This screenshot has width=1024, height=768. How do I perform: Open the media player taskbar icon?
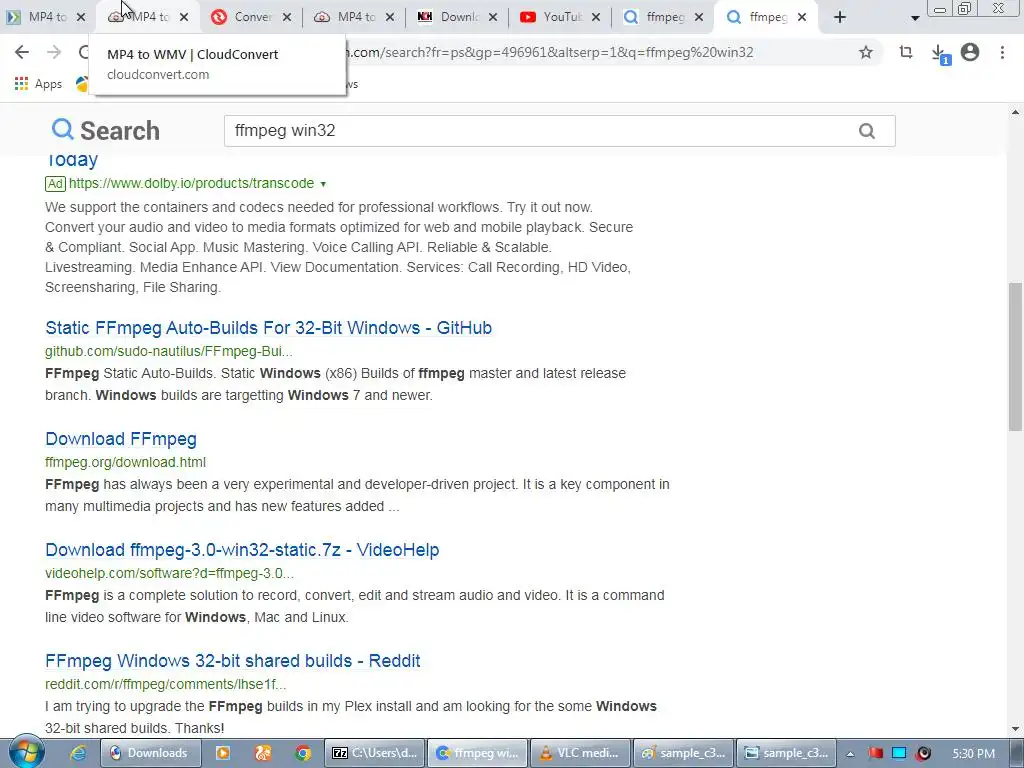(x=223, y=753)
